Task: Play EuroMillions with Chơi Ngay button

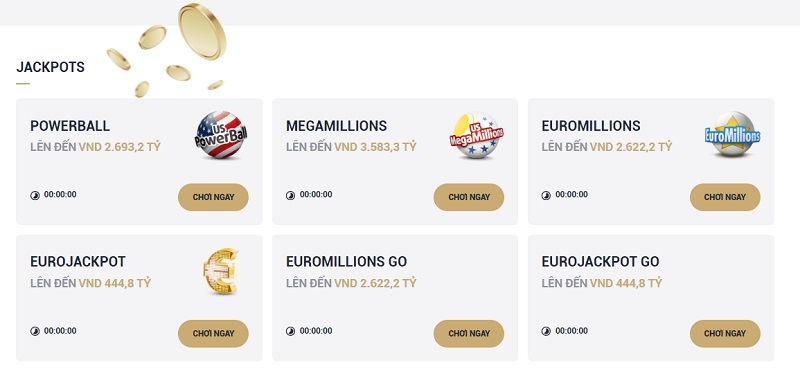Action: click(x=725, y=197)
